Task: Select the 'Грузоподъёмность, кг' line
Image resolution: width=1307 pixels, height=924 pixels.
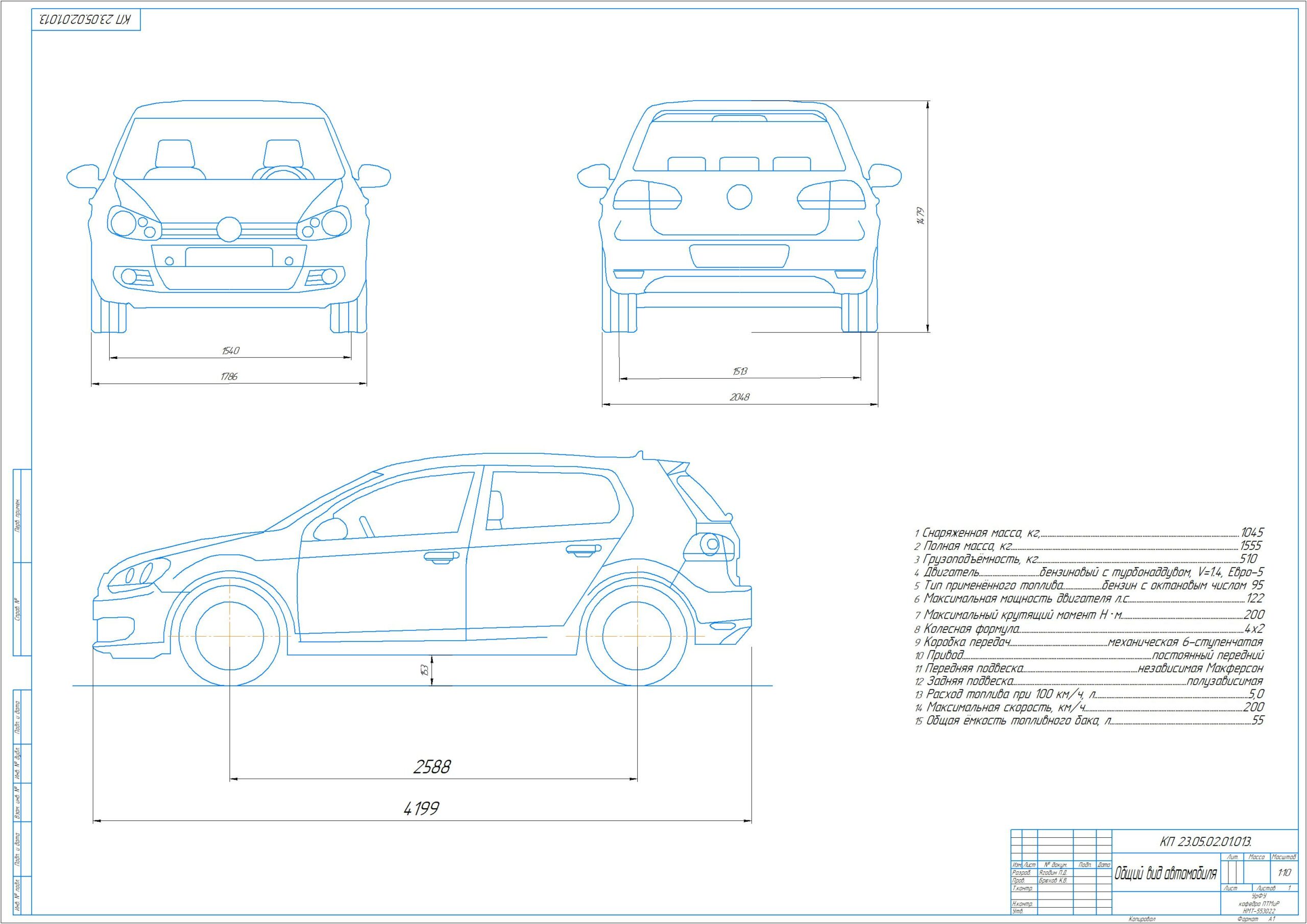Action: tap(1085, 559)
